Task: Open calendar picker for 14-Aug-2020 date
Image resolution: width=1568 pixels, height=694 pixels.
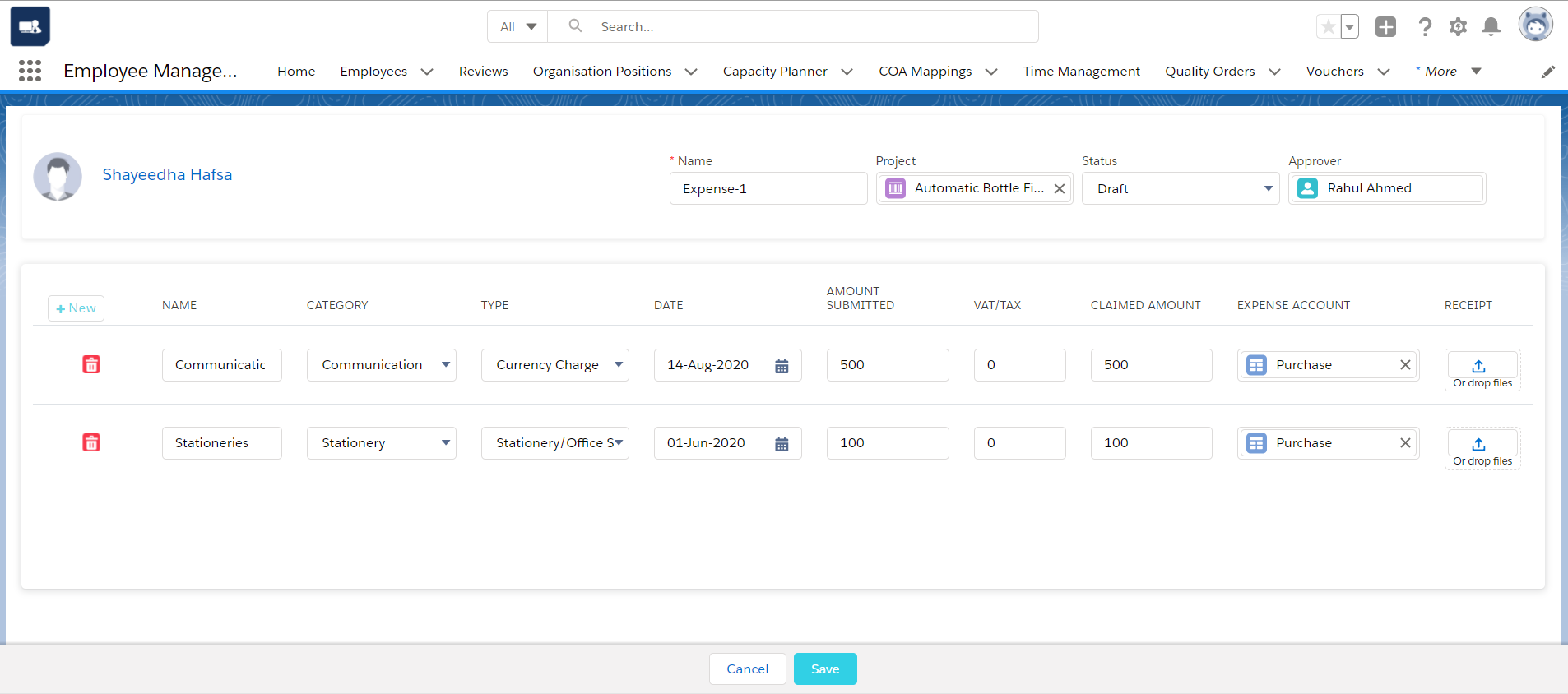Action: pos(782,366)
